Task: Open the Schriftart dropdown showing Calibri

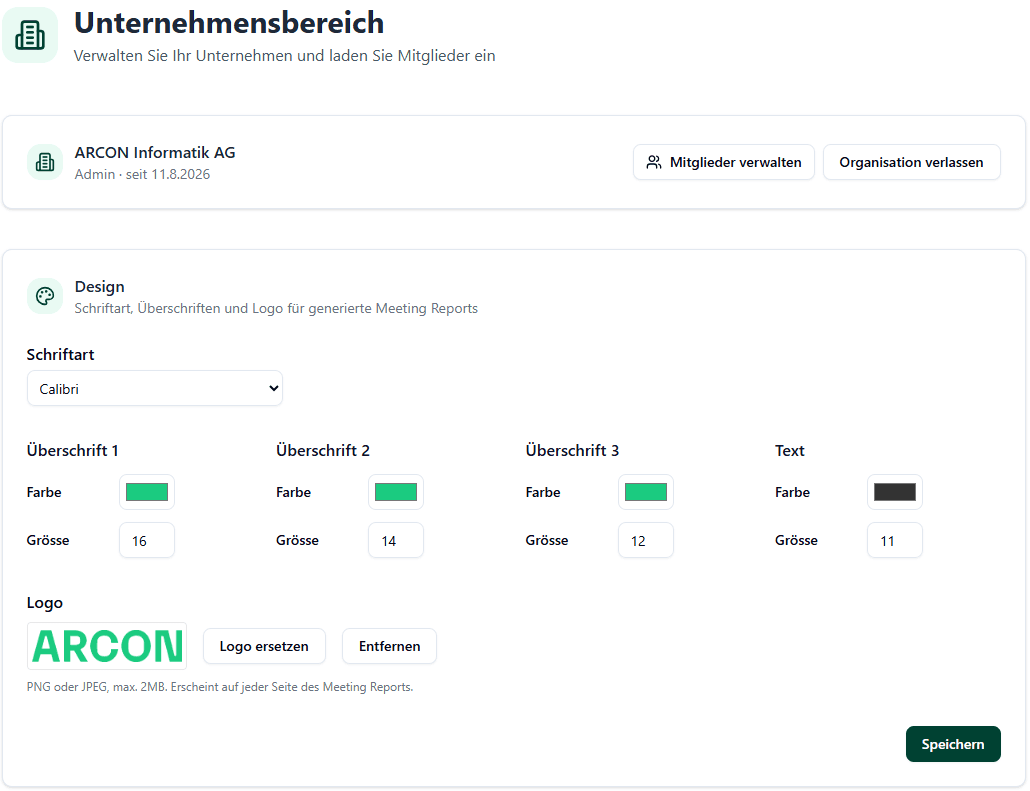Action: 154,388
